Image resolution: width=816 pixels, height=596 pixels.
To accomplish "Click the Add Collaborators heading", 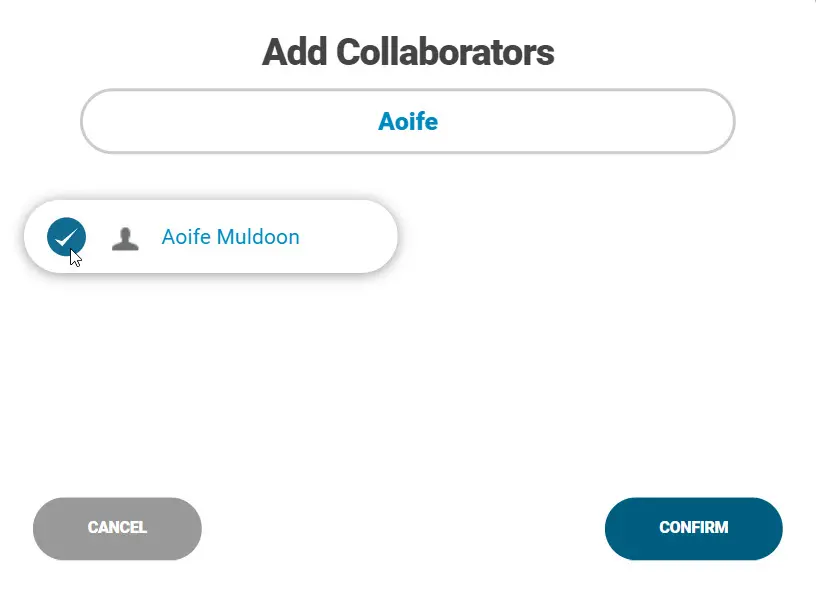I will coord(408,52).
